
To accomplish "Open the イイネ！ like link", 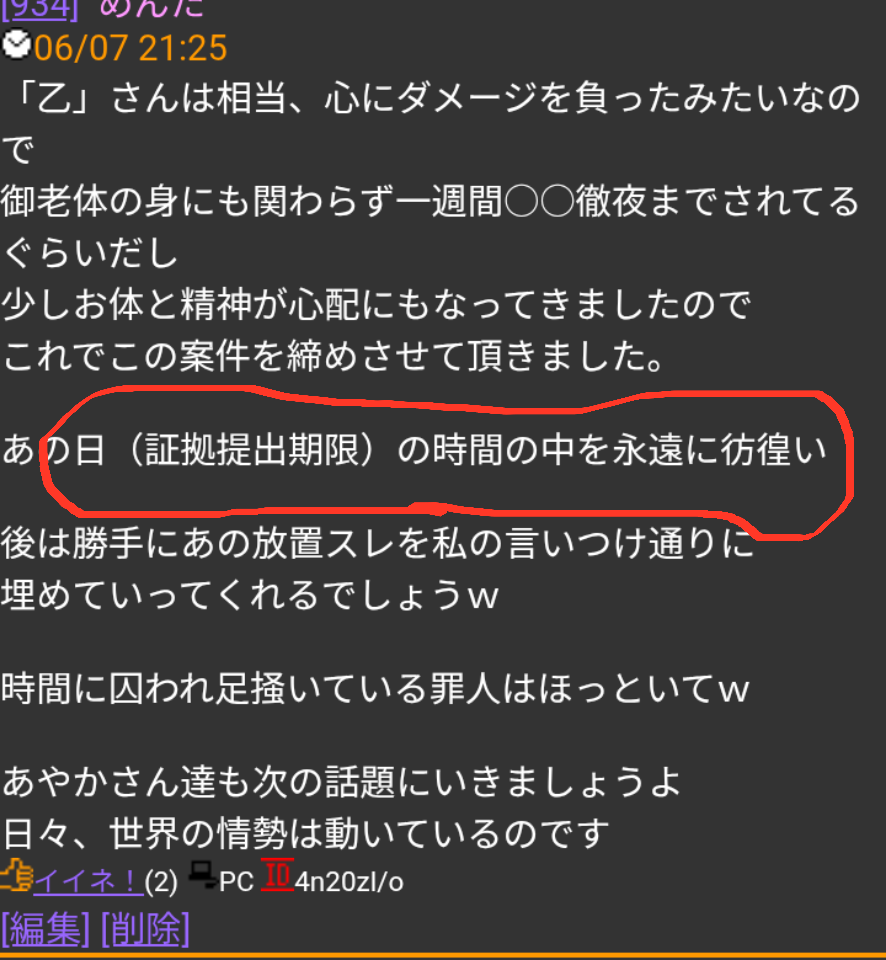I will point(88,882).
